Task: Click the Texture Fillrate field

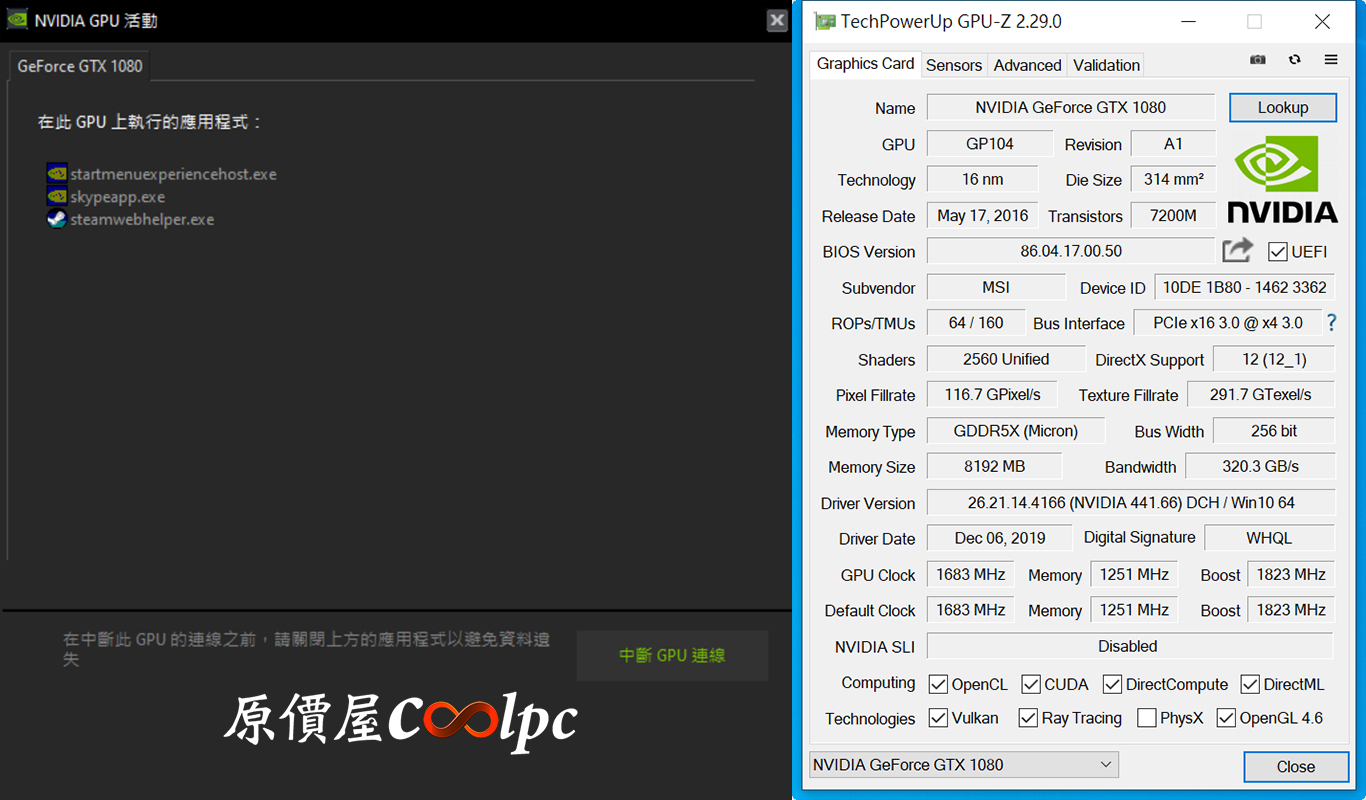Action: (x=1261, y=395)
